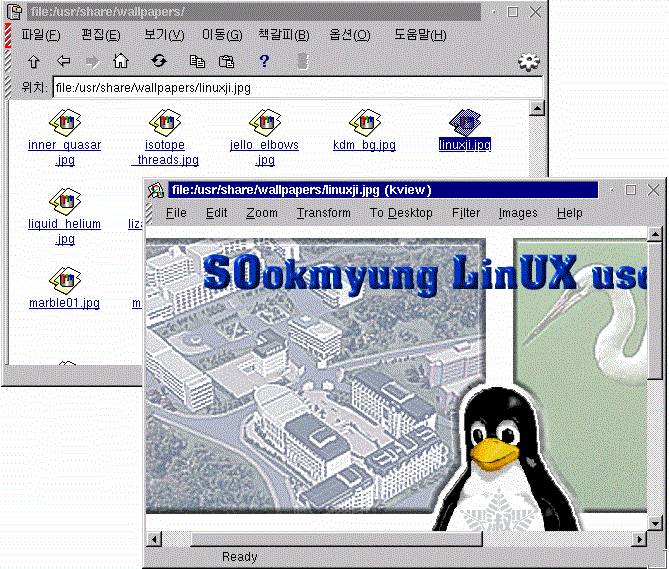669x569 pixels.
Task: Open help with the blue question mark icon
Action: pos(264,61)
